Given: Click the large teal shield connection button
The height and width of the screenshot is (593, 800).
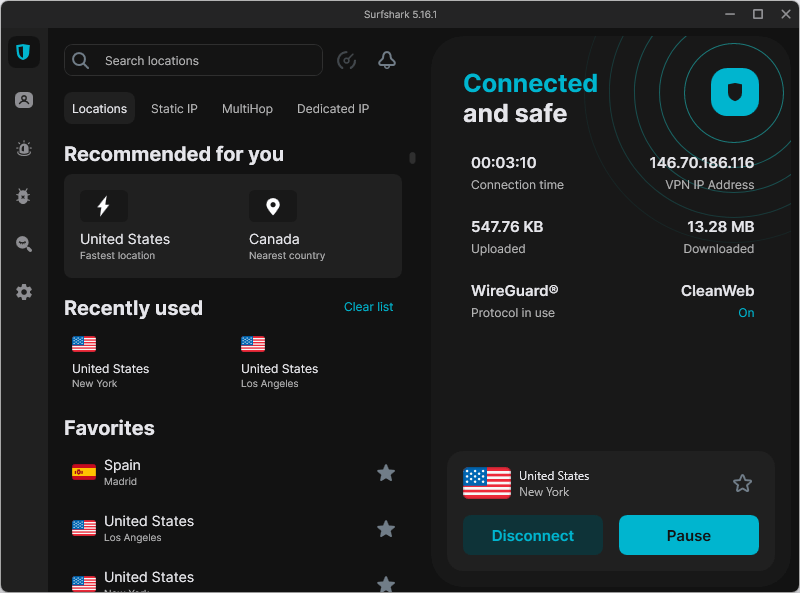Looking at the screenshot, I should pos(735,92).
